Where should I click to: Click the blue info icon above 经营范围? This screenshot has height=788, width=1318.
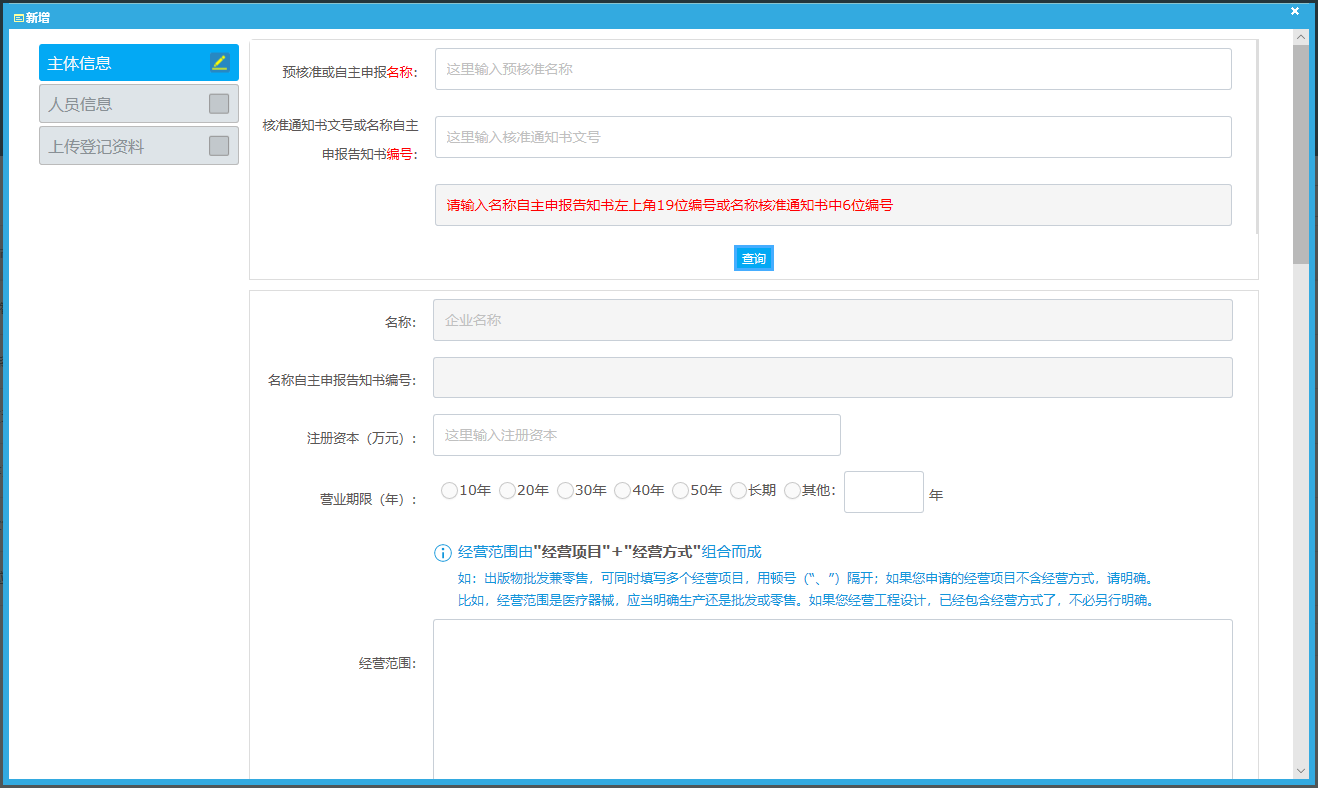click(442, 553)
